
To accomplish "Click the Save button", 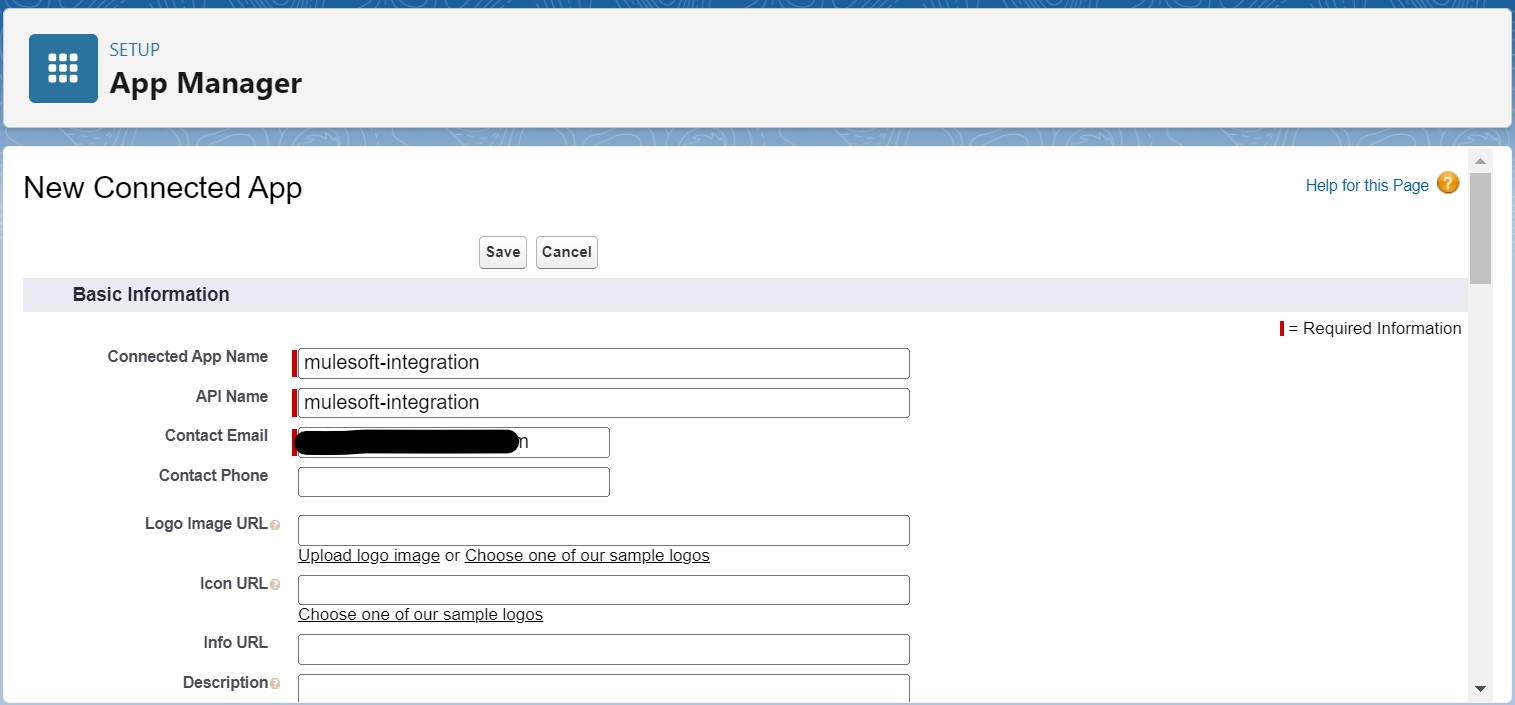I will [503, 252].
